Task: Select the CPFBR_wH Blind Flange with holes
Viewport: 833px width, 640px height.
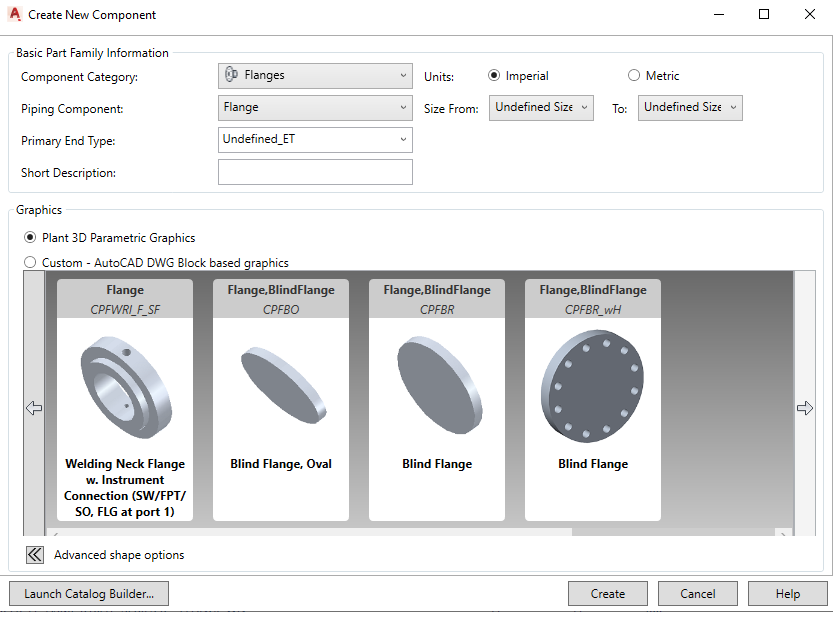Action: coord(593,400)
